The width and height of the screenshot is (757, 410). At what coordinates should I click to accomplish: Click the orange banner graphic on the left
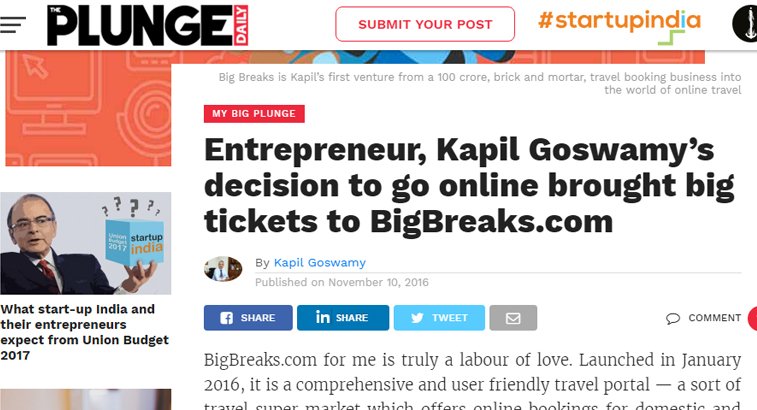(86, 110)
